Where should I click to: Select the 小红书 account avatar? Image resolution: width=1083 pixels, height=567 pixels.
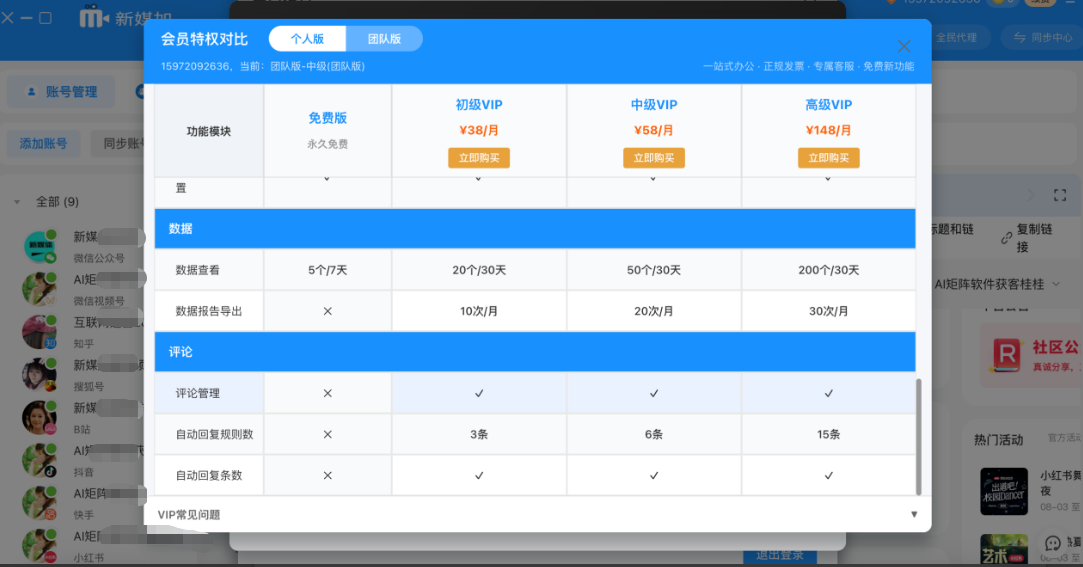coord(39,546)
